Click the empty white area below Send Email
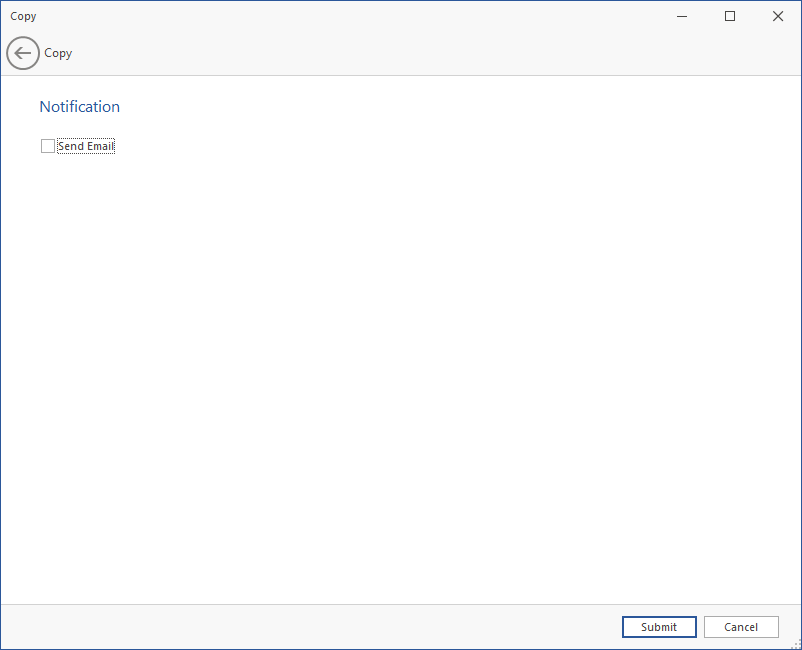Screen dimensions: 802x650 (x=400, y=380)
